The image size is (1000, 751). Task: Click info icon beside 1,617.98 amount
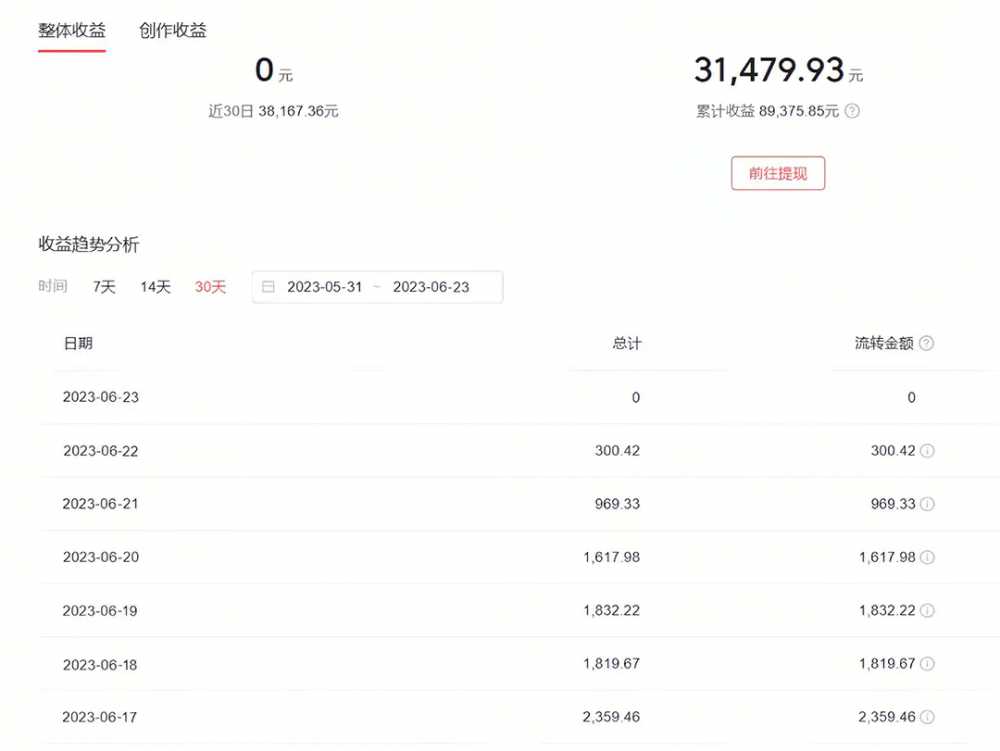point(927,557)
